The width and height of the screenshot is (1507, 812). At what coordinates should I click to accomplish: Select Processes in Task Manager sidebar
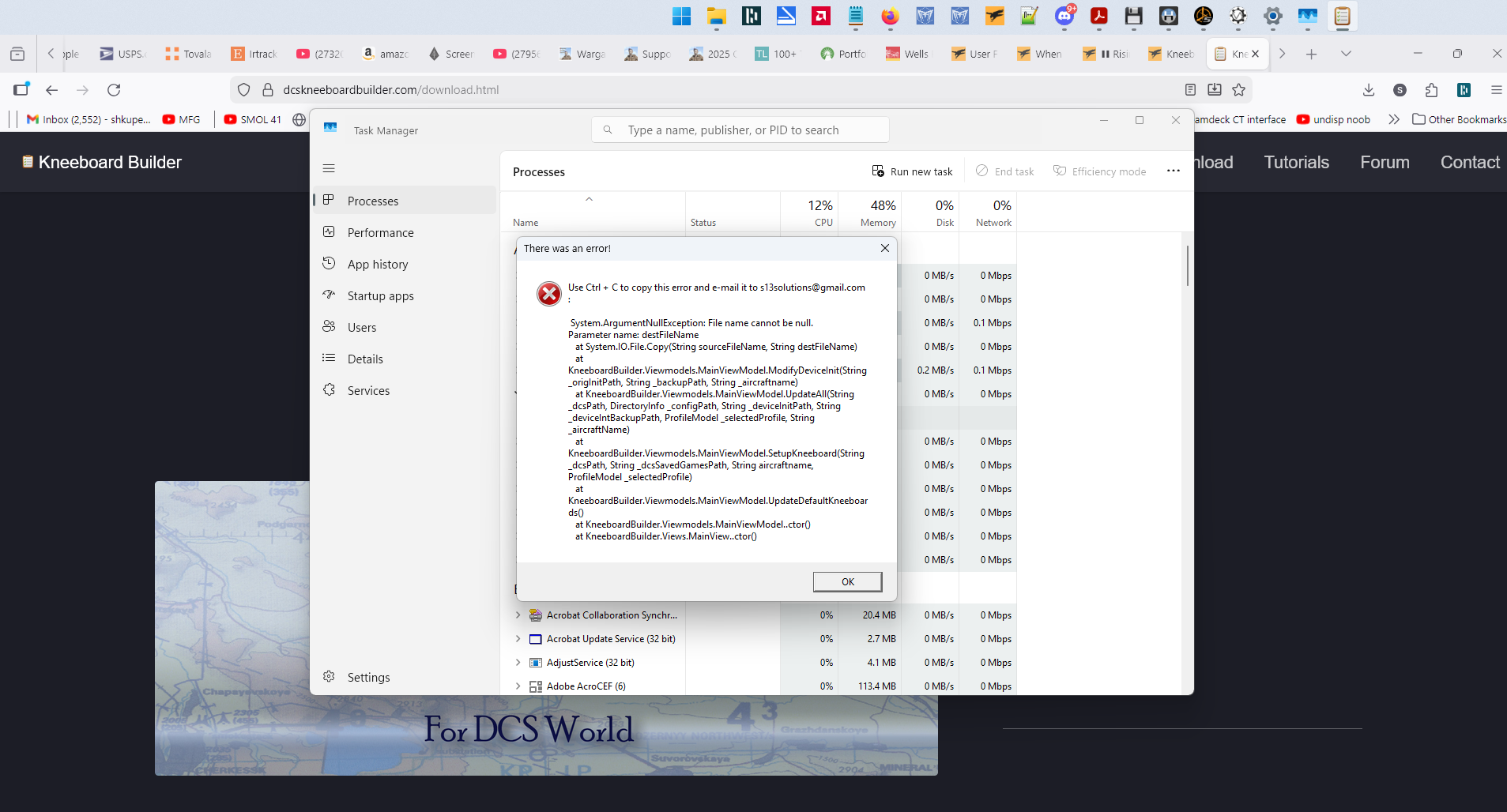pyautogui.click(x=405, y=201)
